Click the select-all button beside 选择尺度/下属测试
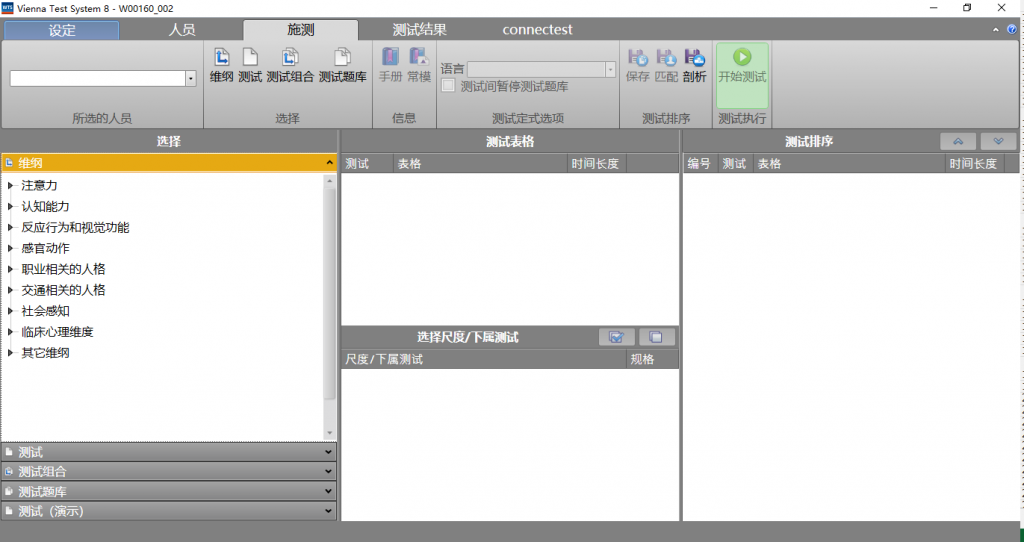 coord(617,337)
